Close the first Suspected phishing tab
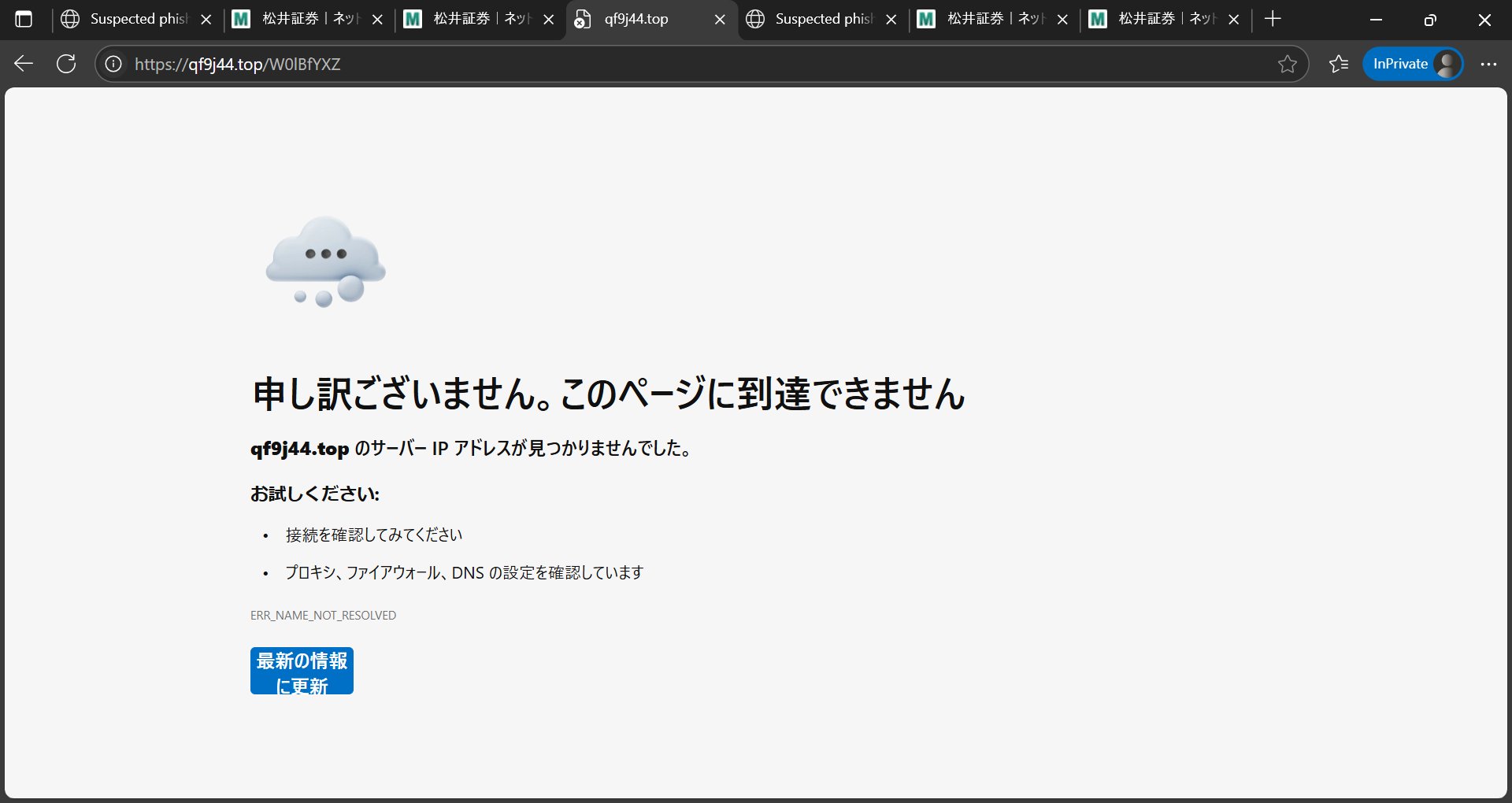Viewport: 1512px width, 803px height. [206, 20]
